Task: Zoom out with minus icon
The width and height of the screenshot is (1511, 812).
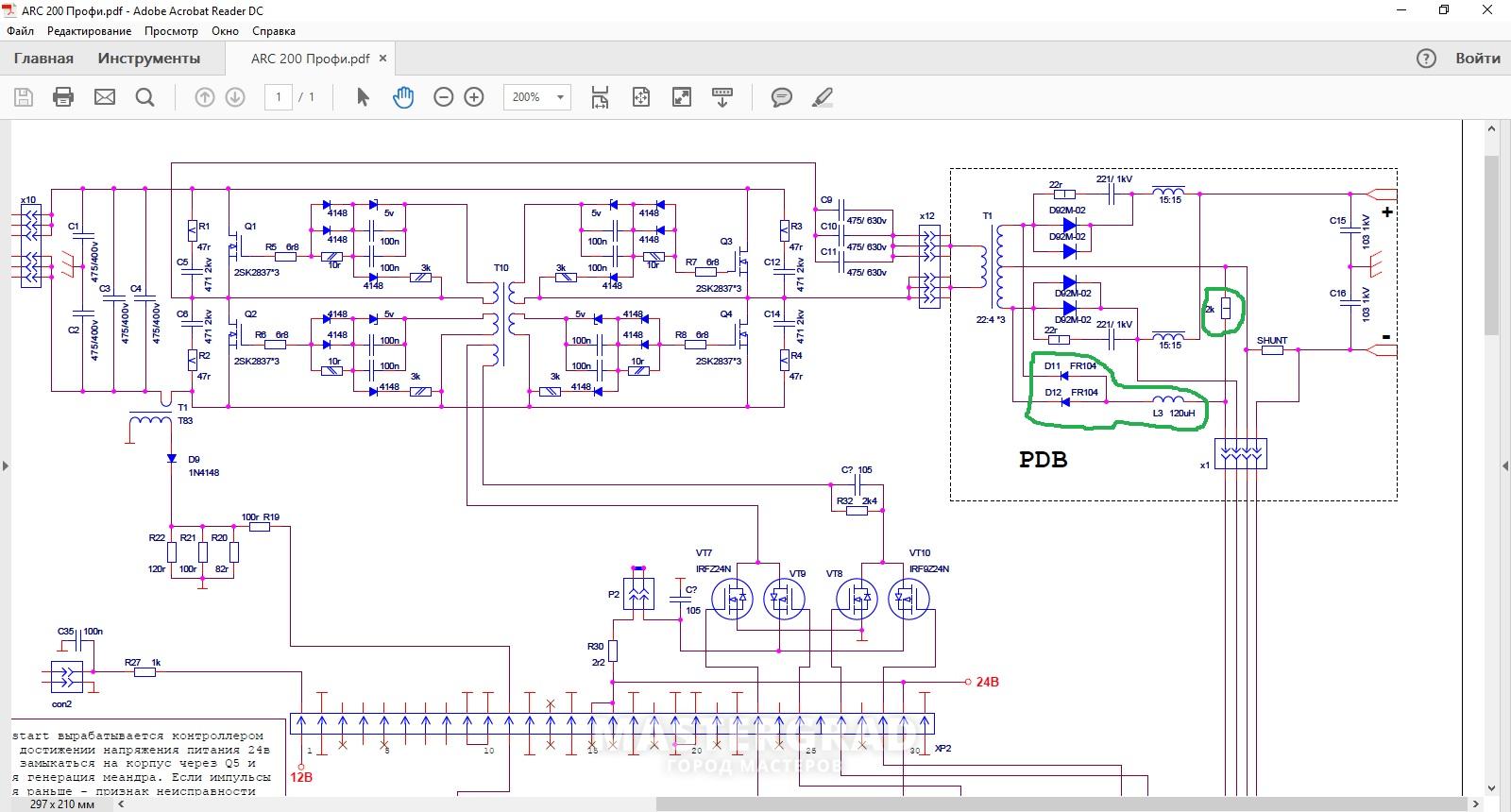Action: pyautogui.click(x=444, y=97)
